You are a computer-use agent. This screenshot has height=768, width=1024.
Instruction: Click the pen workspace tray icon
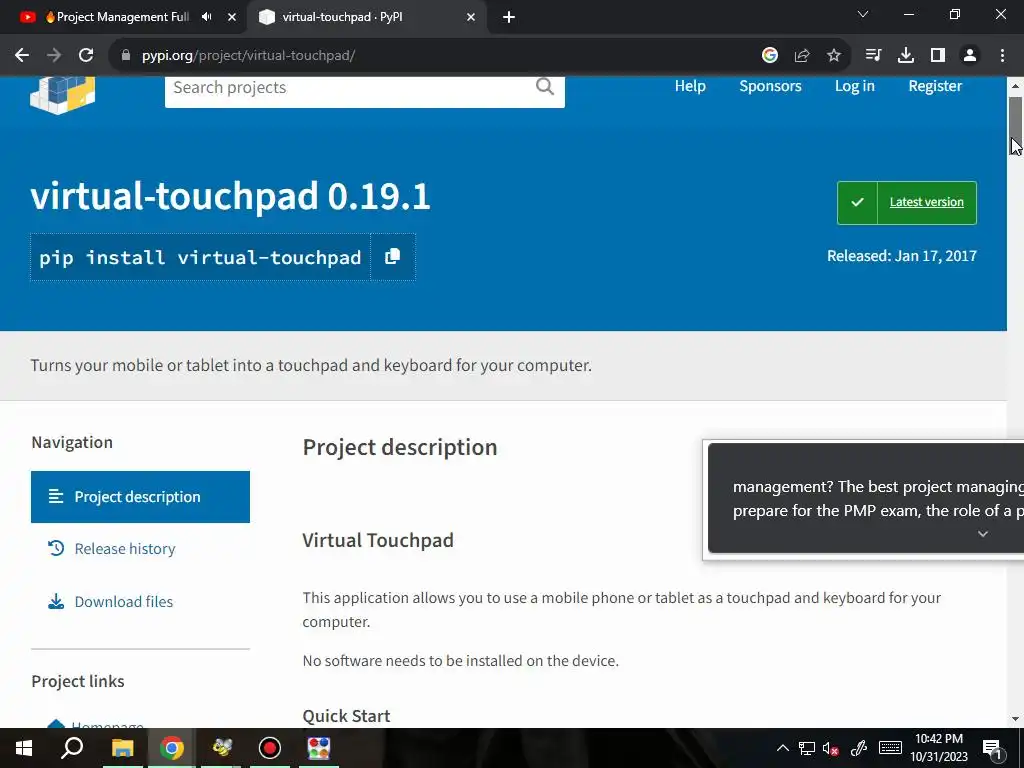tap(859, 748)
